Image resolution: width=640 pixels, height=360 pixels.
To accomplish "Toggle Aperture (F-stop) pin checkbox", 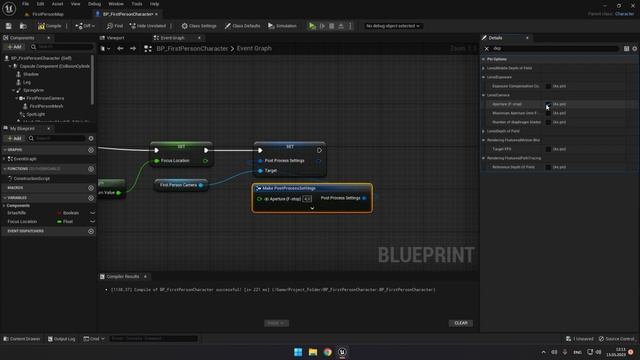I will 548,104.
